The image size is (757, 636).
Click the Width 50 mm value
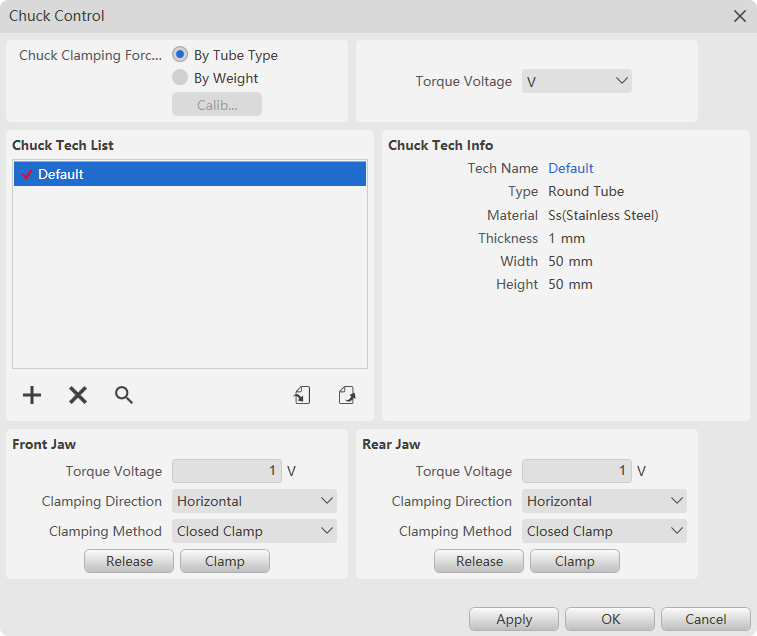[570, 261]
